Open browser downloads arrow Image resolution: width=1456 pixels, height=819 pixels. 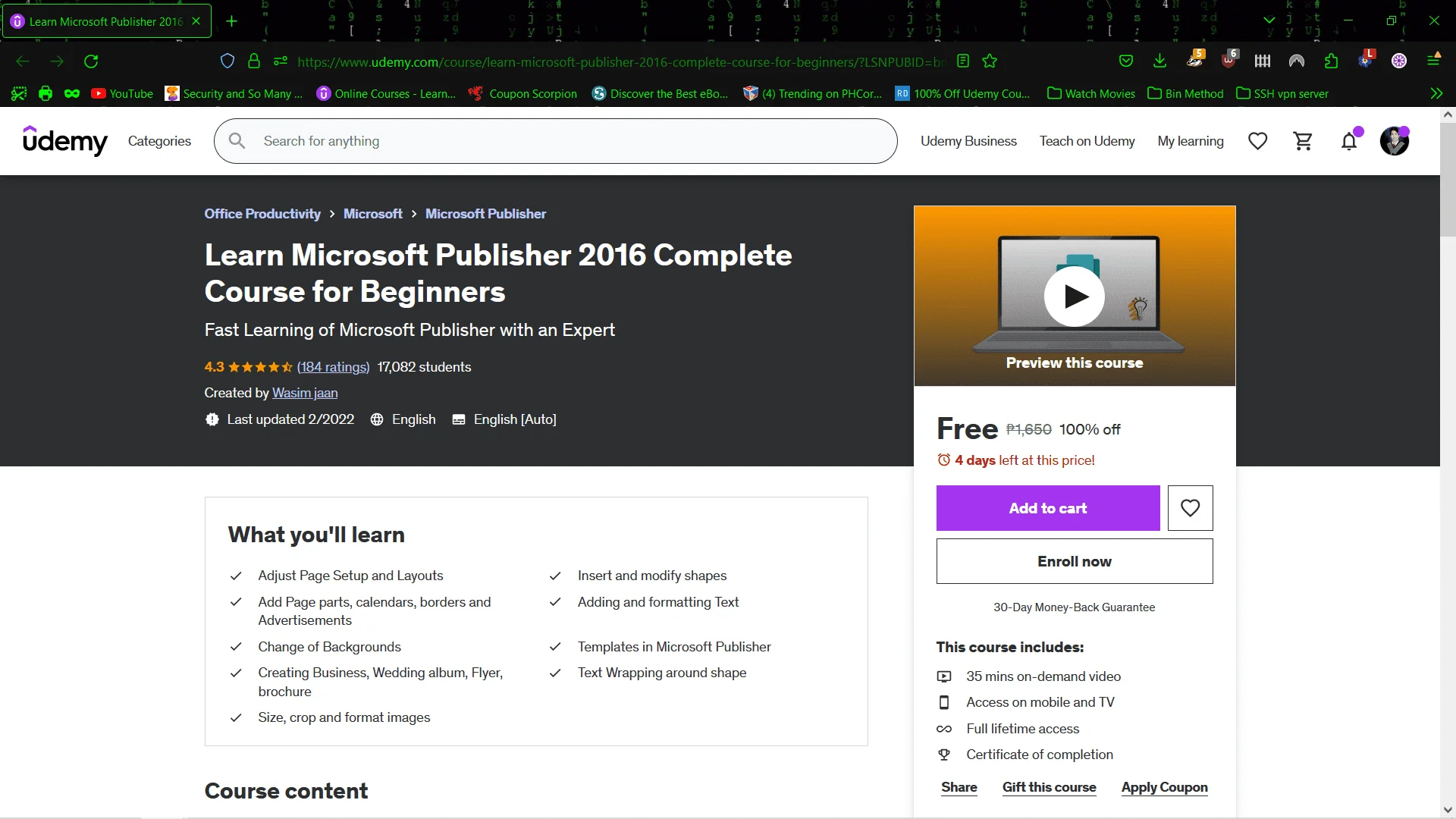[1159, 61]
